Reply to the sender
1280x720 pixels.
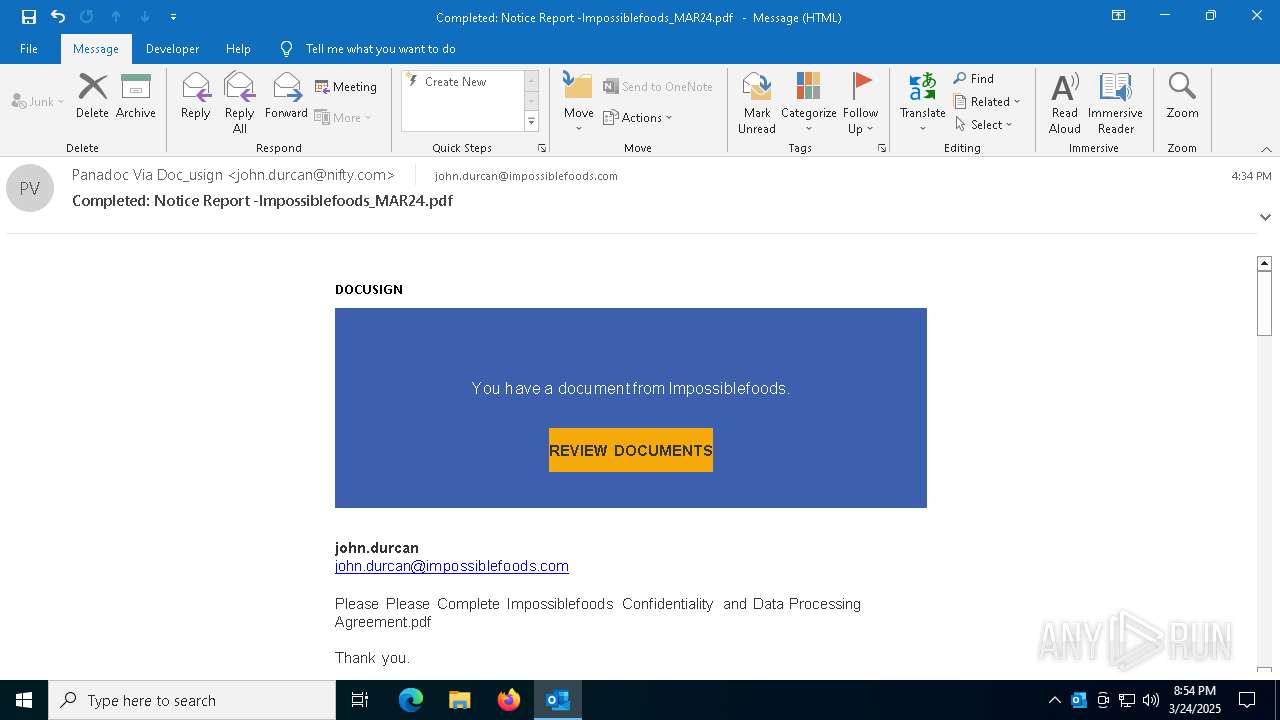(x=196, y=96)
